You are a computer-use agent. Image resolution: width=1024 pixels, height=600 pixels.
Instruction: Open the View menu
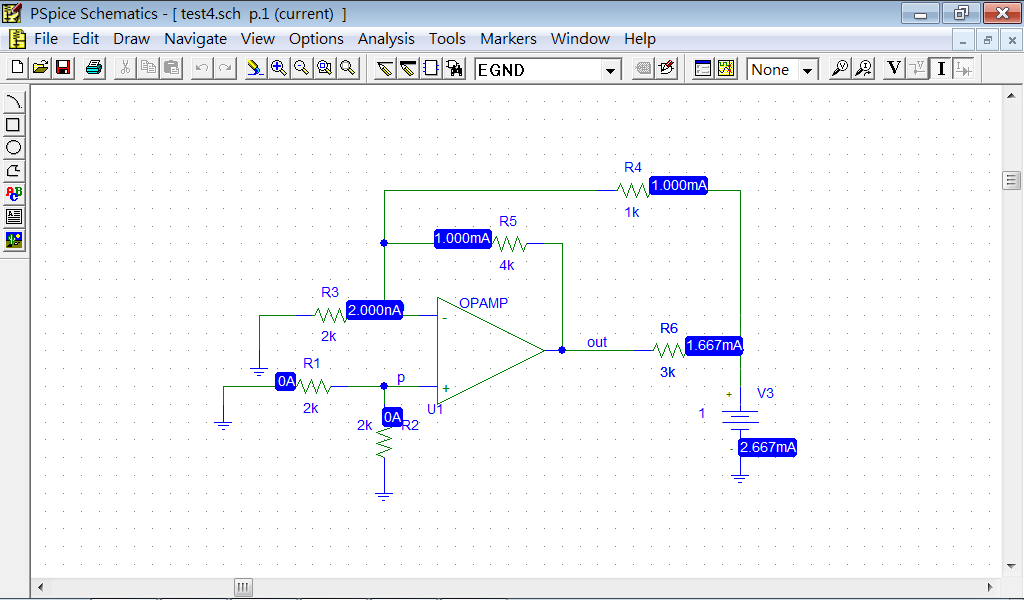point(257,39)
